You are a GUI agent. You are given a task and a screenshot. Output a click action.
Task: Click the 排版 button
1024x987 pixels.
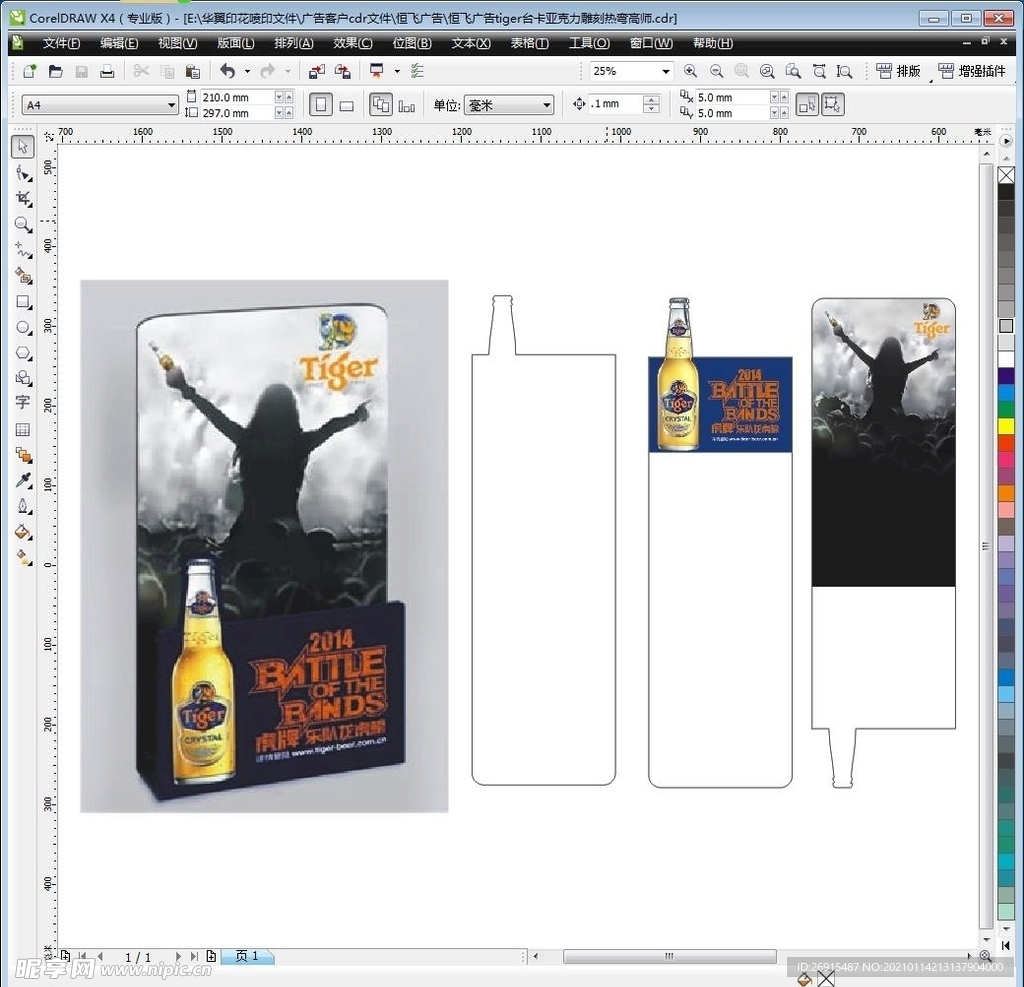coord(898,71)
